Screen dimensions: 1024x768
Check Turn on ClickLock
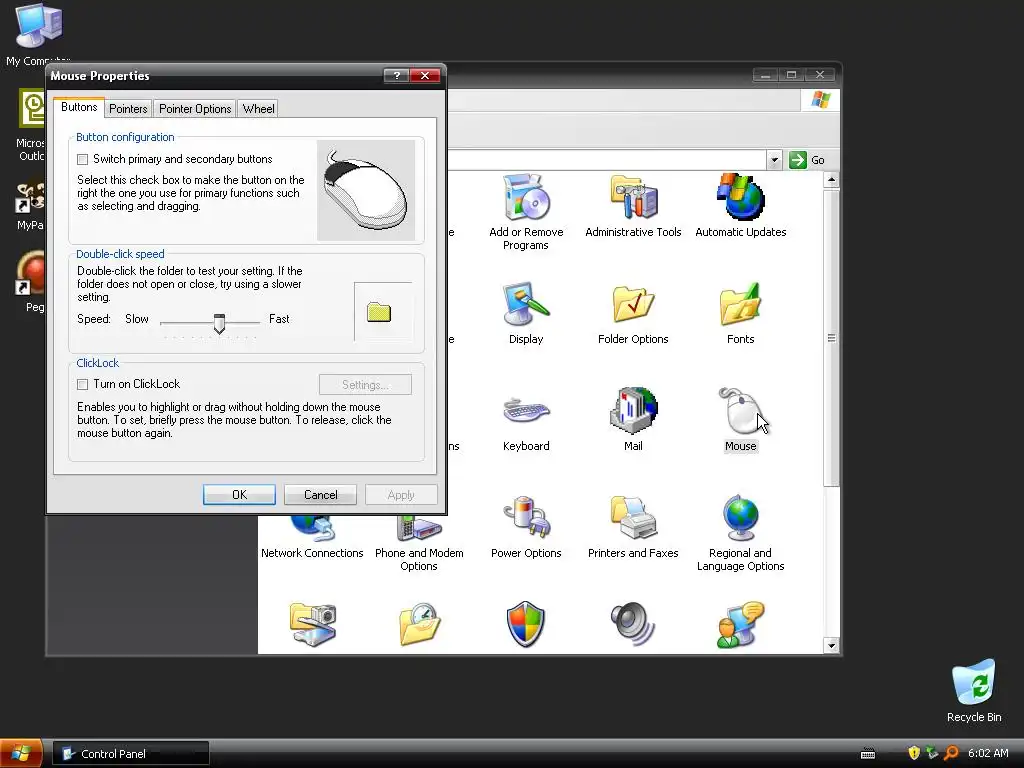point(82,384)
